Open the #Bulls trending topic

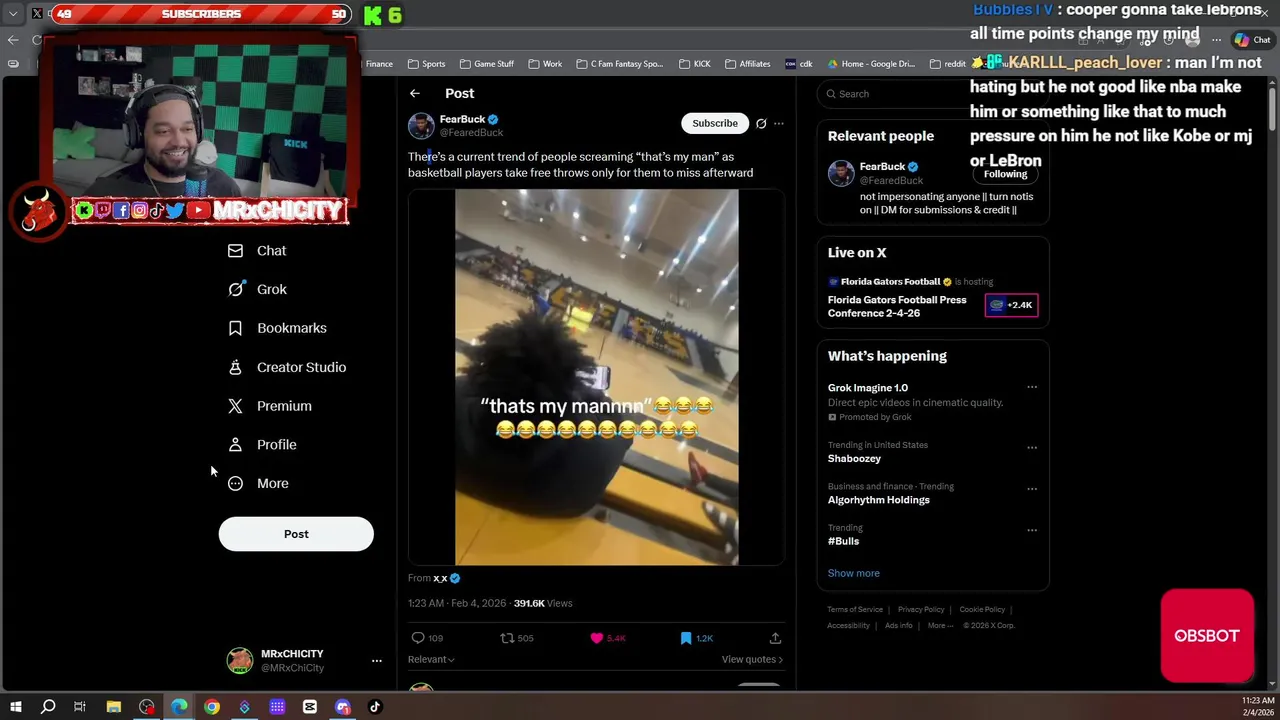click(x=843, y=541)
